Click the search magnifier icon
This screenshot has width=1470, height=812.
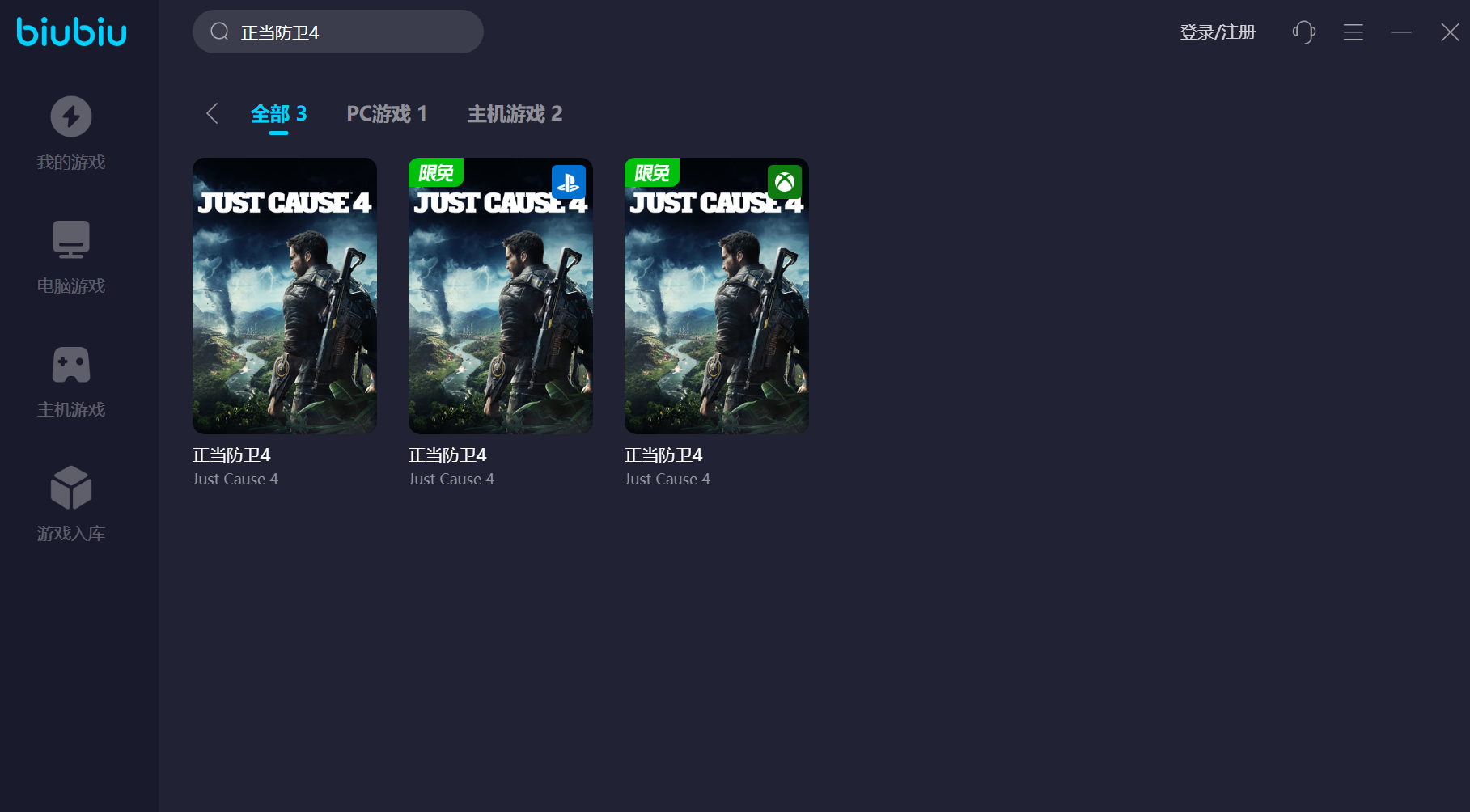(x=219, y=32)
